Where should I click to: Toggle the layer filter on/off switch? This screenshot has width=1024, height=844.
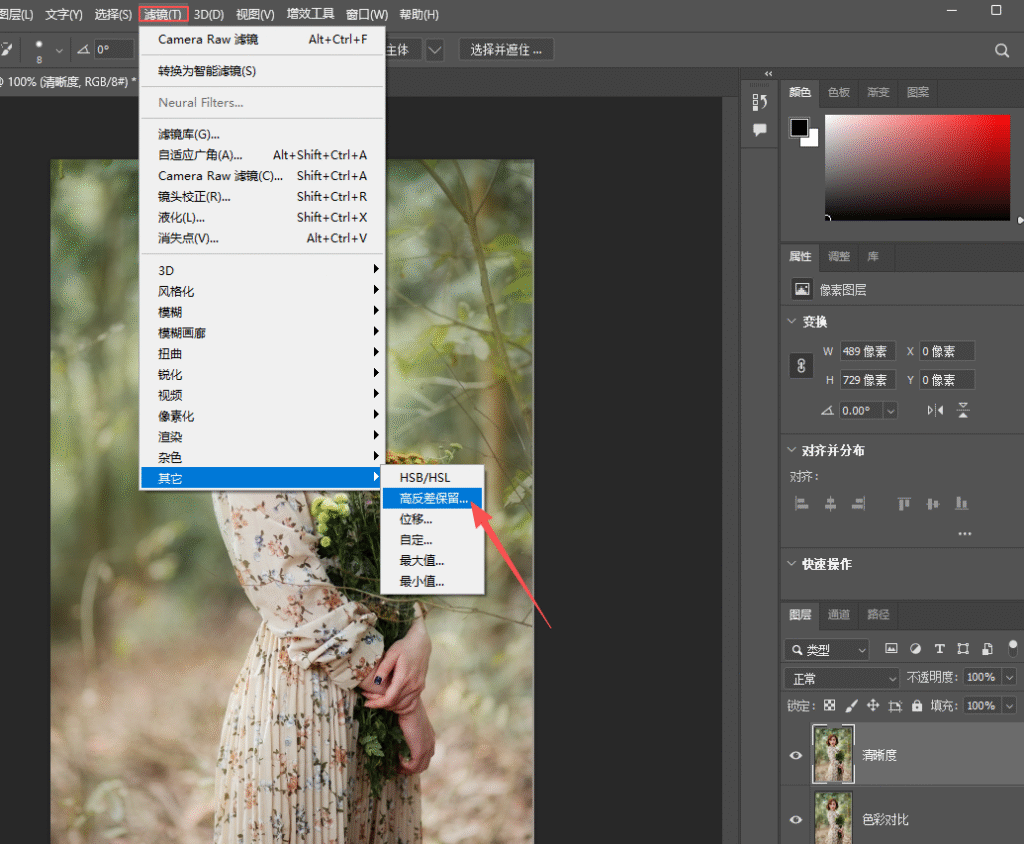point(1013,647)
